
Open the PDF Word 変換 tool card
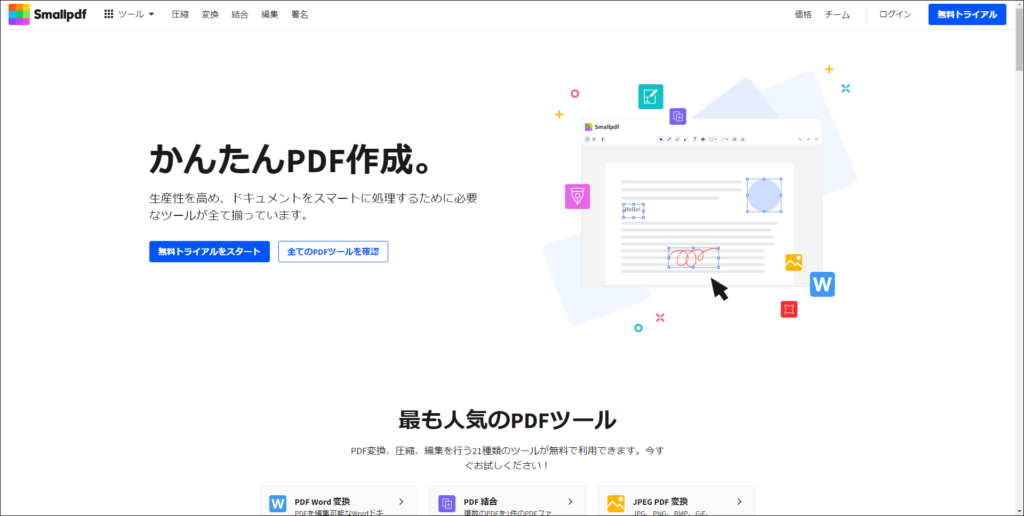tap(338, 501)
